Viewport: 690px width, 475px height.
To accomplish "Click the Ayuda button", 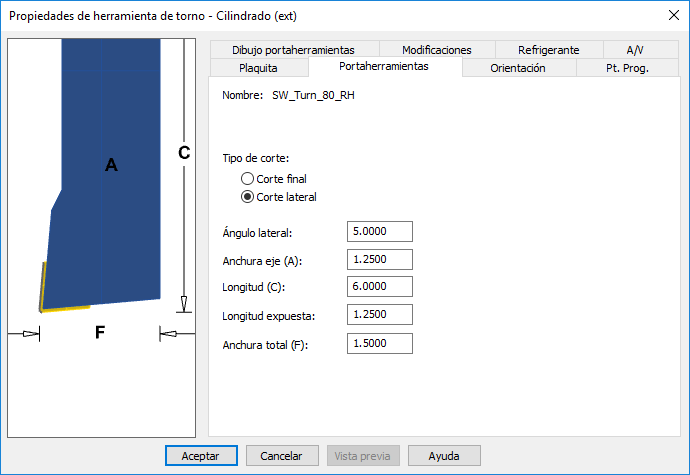I will tap(444, 456).
